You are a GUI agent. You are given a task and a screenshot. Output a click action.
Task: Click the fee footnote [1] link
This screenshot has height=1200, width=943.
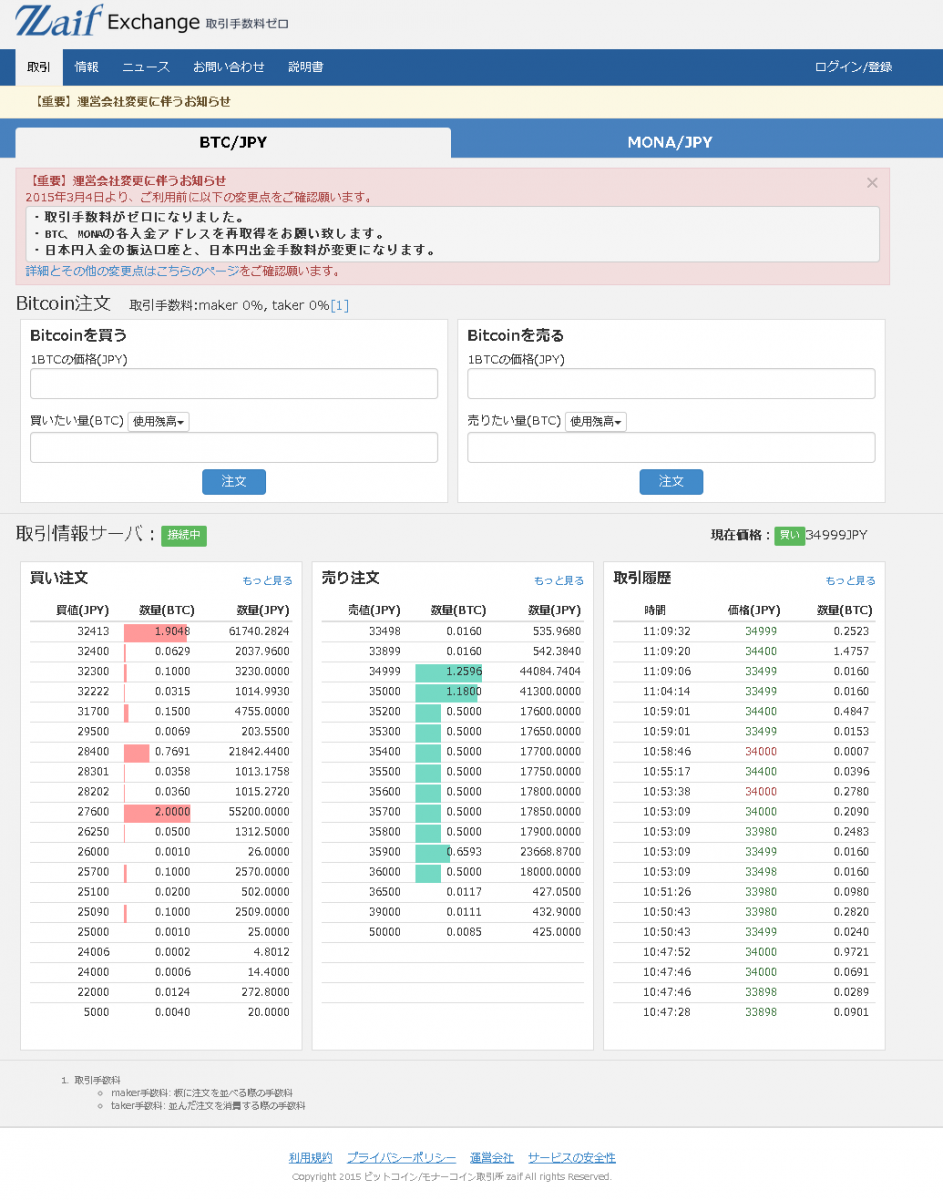click(x=340, y=306)
